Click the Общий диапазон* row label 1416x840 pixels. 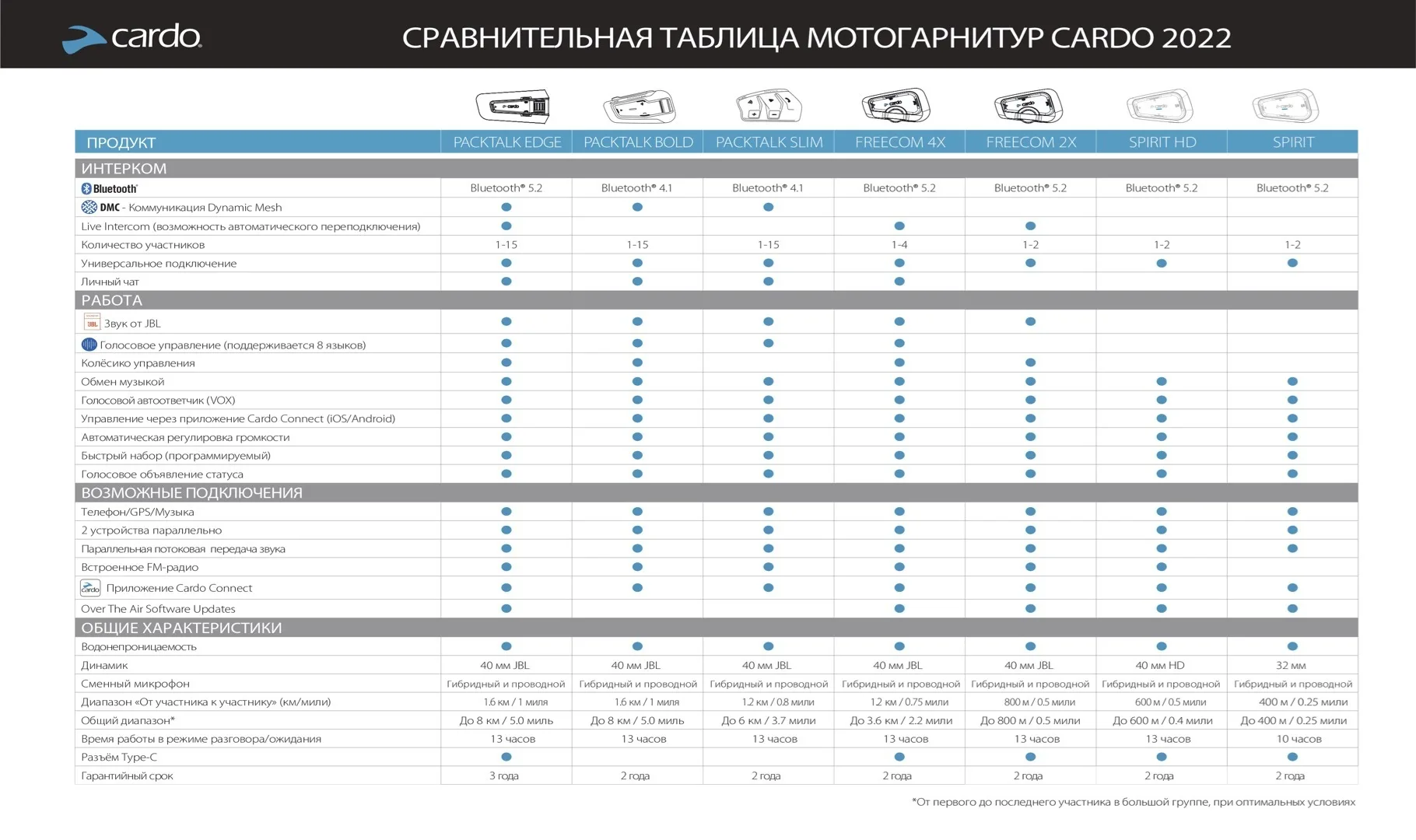tap(128, 720)
